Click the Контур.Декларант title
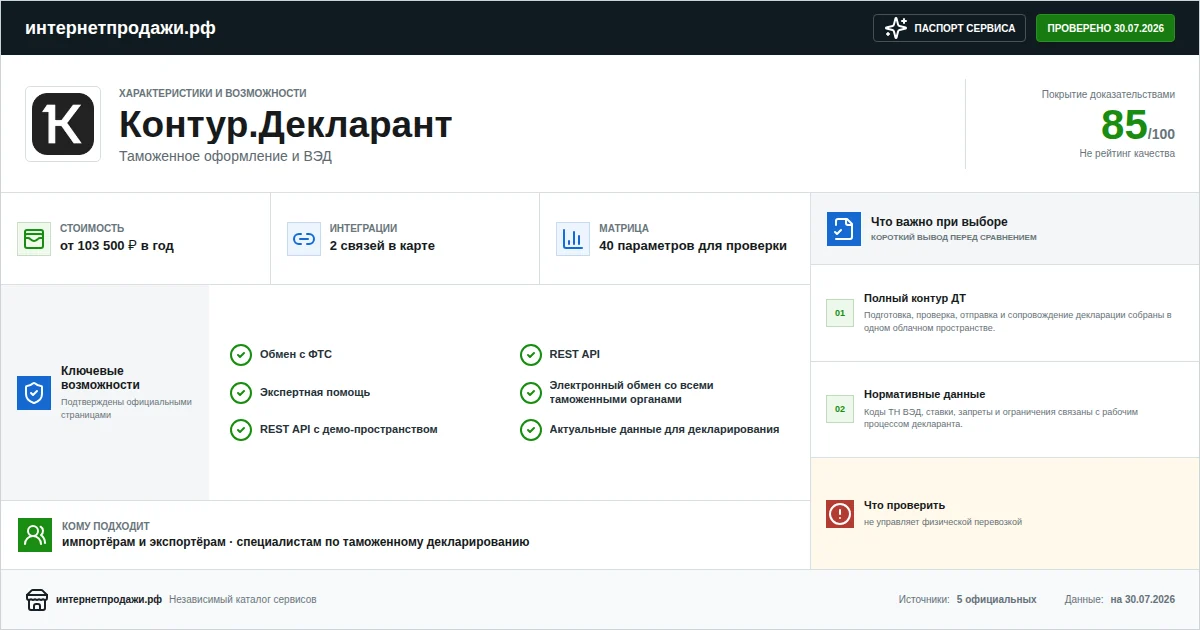This screenshot has width=1200, height=630. [x=286, y=125]
